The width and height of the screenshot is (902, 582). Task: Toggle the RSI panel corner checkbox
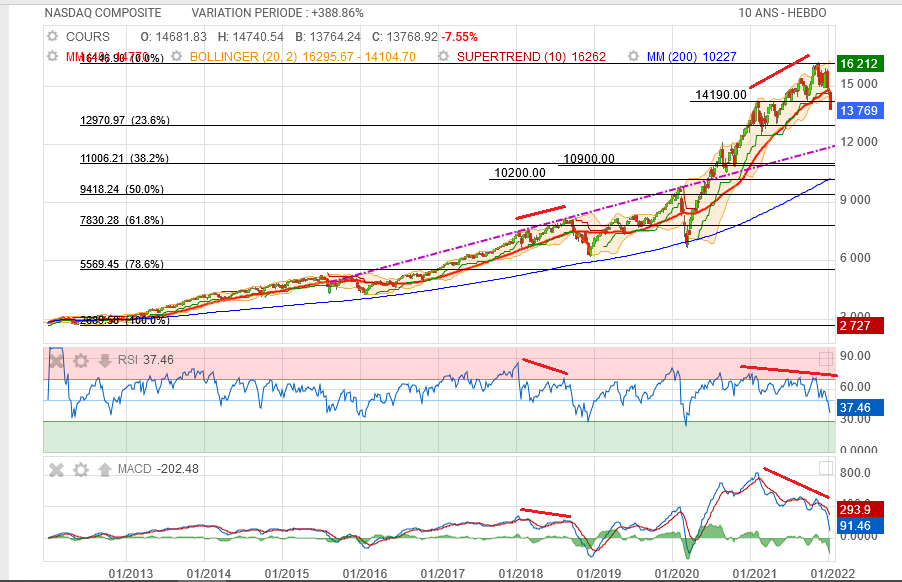tap(825, 359)
